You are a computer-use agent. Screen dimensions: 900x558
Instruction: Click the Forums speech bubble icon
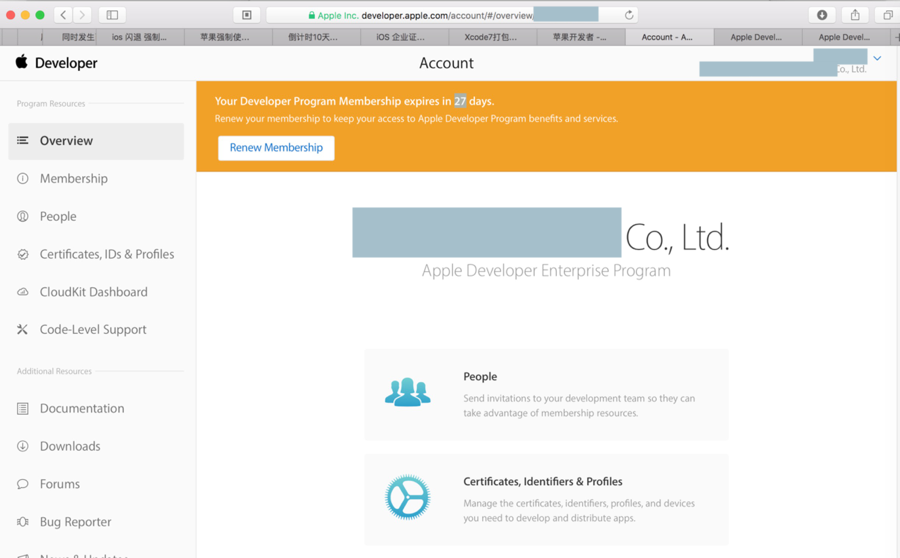coord(22,484)
